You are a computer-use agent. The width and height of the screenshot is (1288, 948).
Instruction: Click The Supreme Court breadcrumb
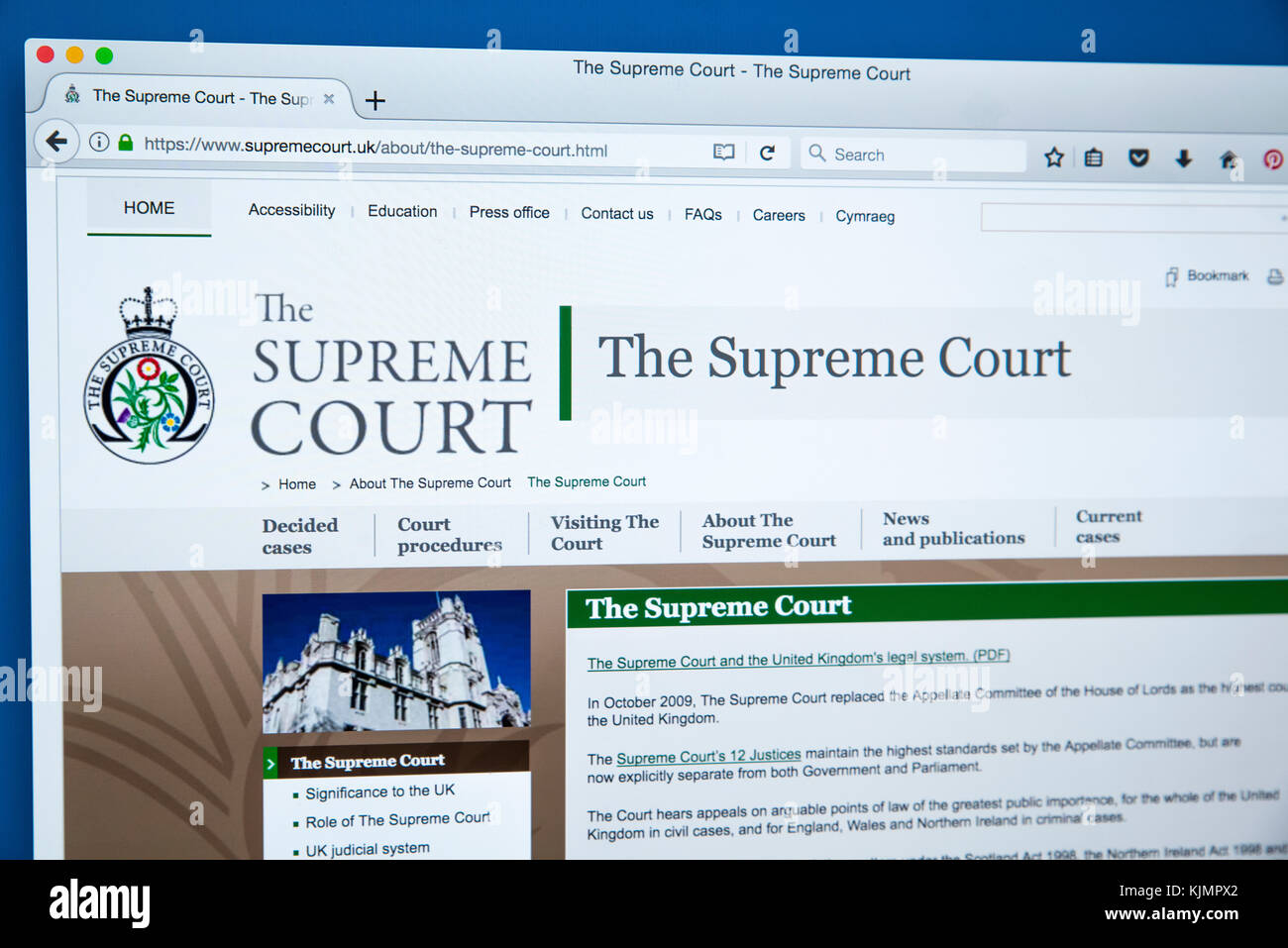coord(587,481)
